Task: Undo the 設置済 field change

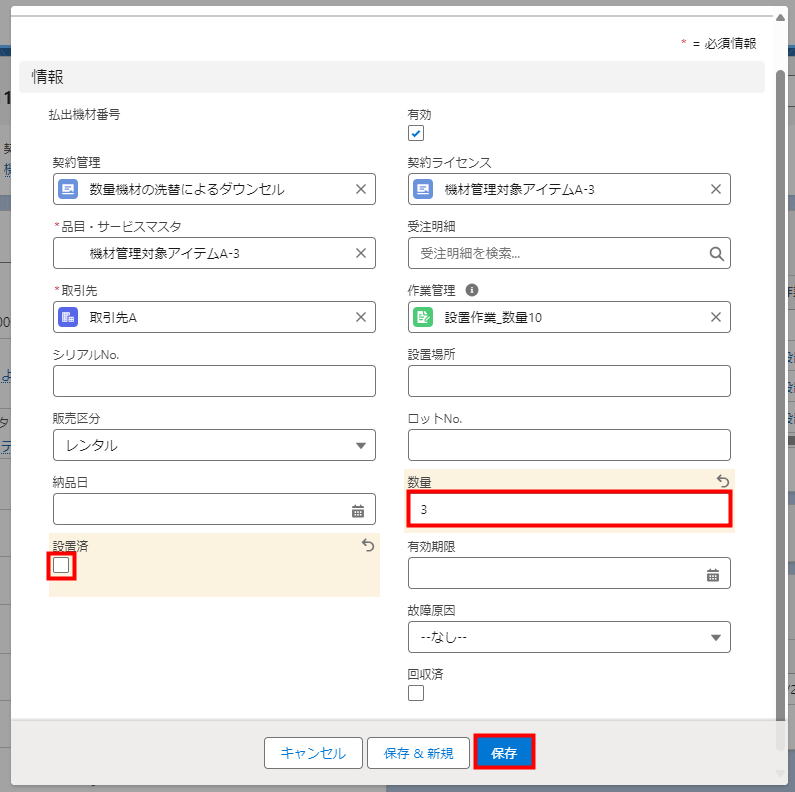Action: (x=367, y=545)
